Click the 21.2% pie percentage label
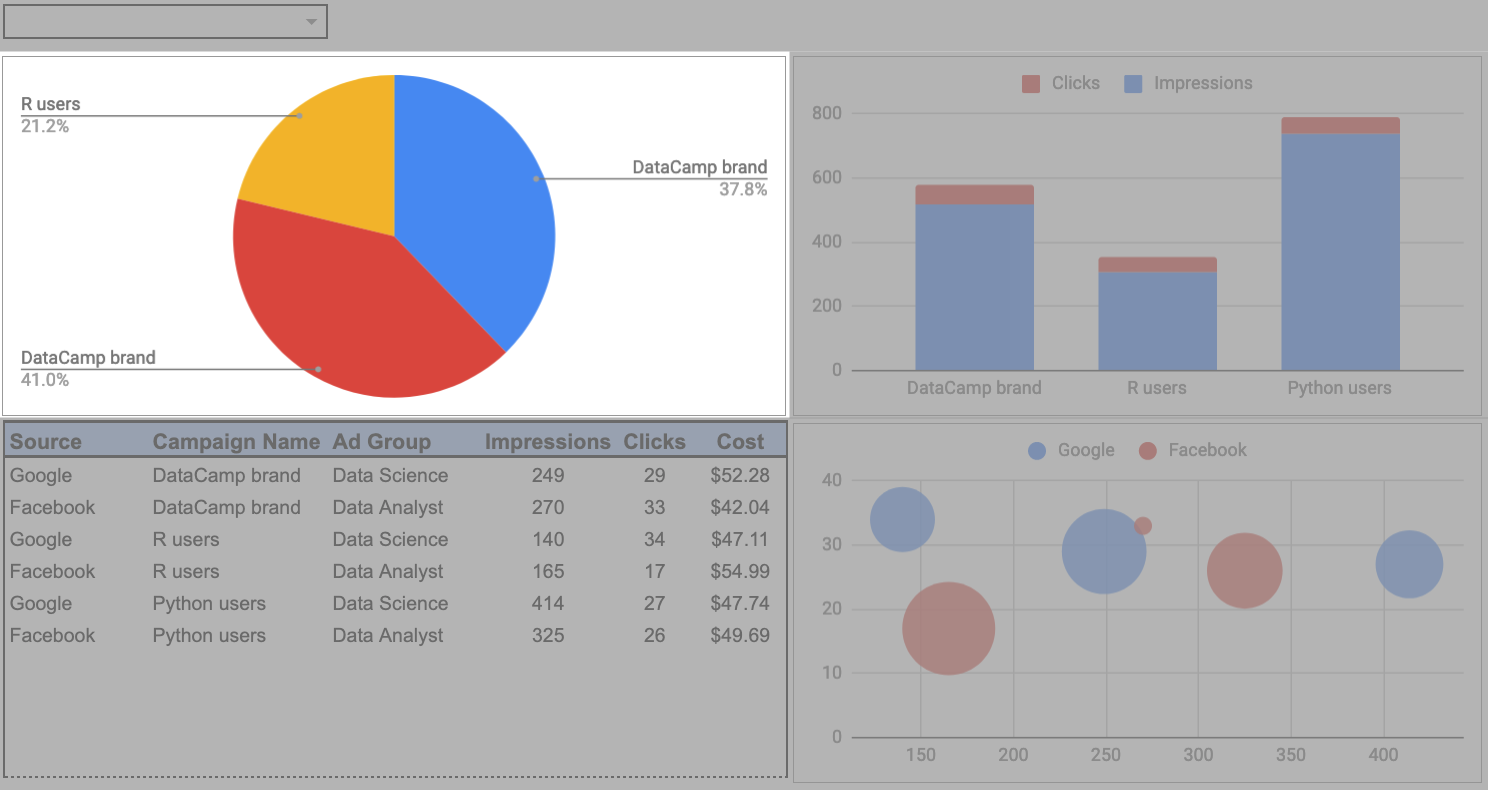The width and height of the screenshot is (1488, 790). coord(45,126)
